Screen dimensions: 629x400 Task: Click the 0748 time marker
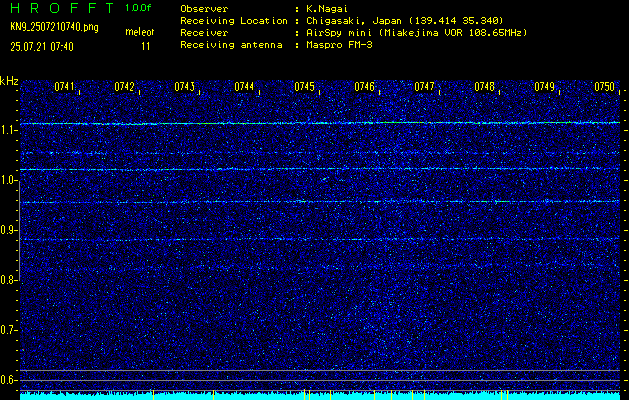[x=485, y=86]
